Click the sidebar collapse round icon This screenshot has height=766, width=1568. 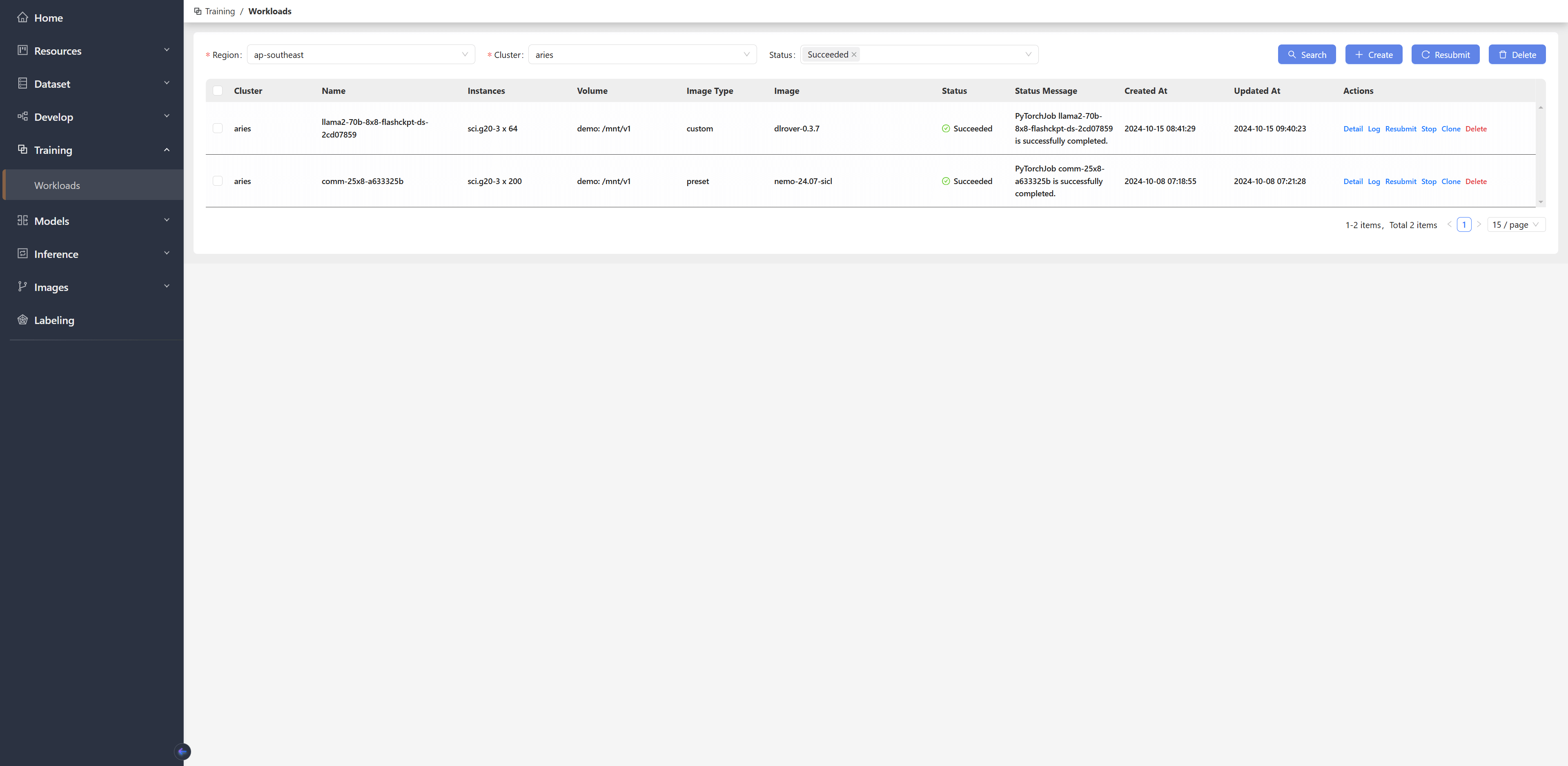182,751
